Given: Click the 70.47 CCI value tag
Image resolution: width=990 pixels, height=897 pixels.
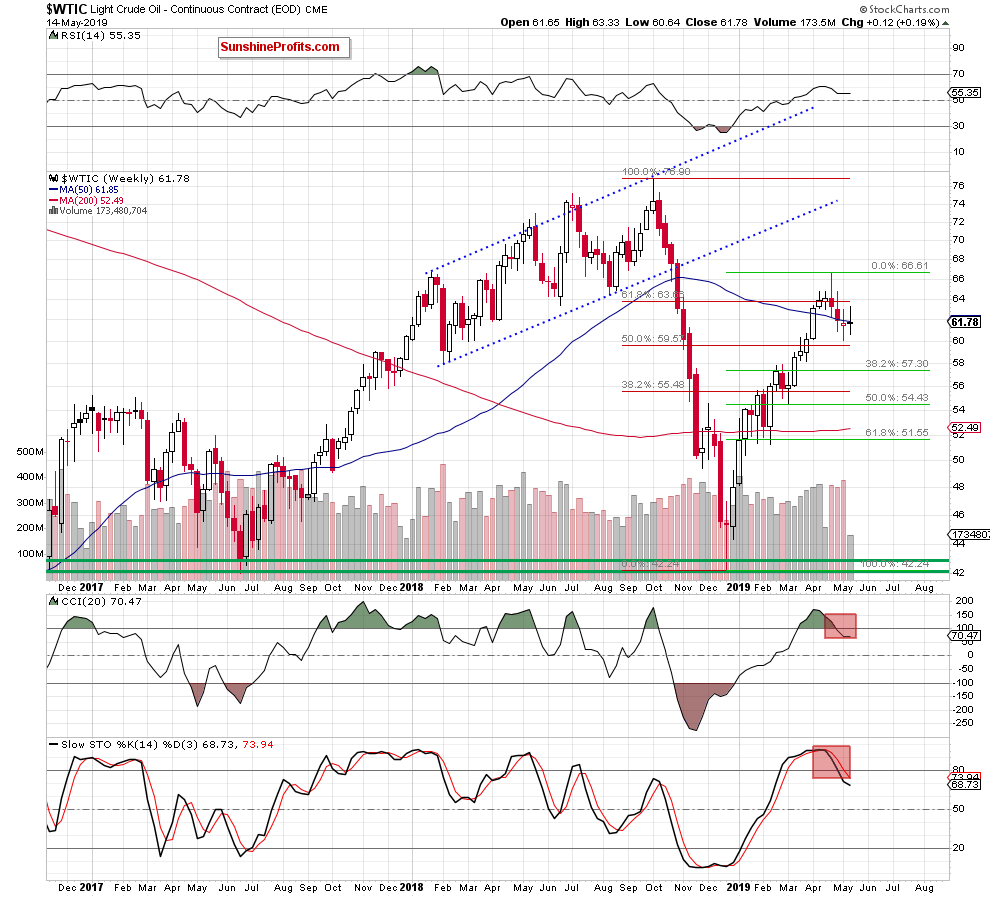Looking at the screenshot, I should (965, 636).
